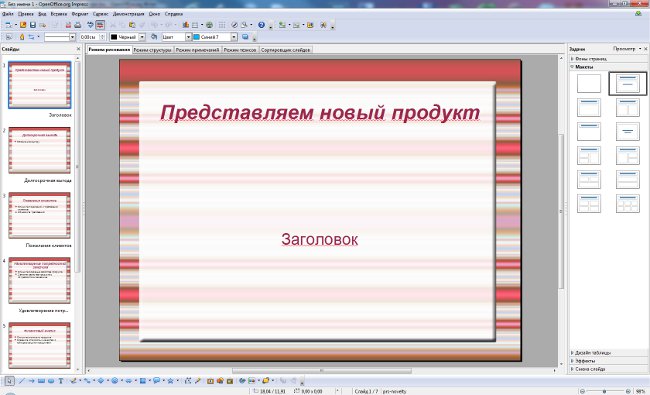Expand the Эффекты section in task pane

point(585,361)
